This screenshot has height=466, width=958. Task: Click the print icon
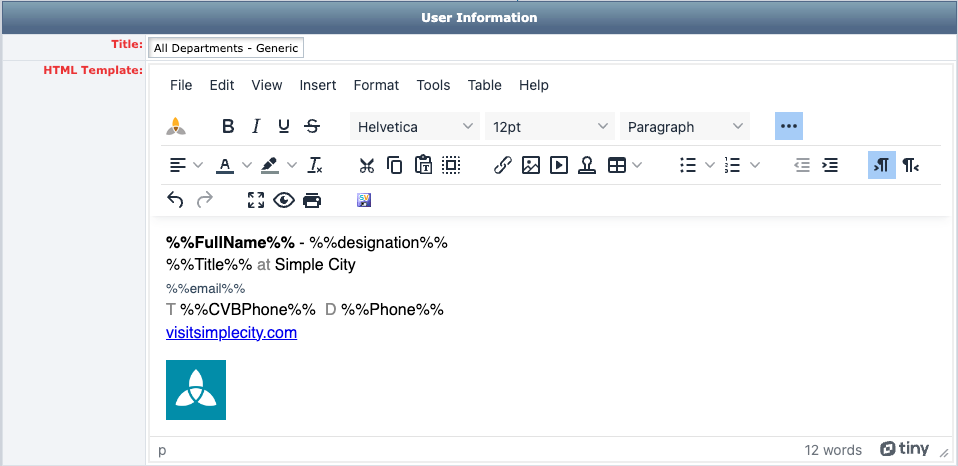coord(312,200)
